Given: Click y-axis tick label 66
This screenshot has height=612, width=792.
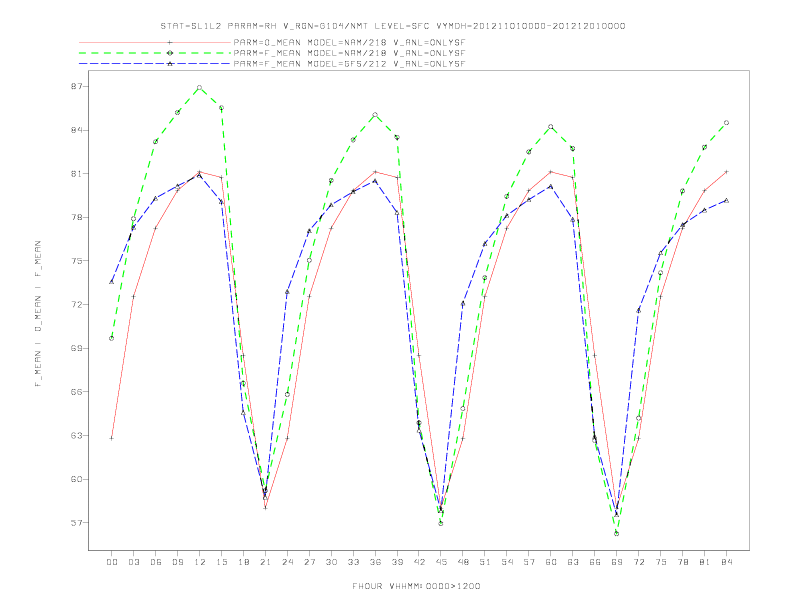Looking at the screenshot, I should tap(77, 391).
